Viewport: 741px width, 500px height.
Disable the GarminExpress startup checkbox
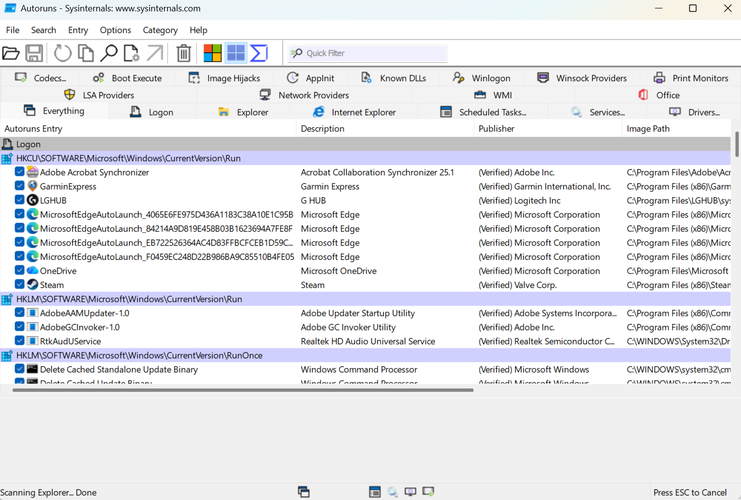point(20,187)
